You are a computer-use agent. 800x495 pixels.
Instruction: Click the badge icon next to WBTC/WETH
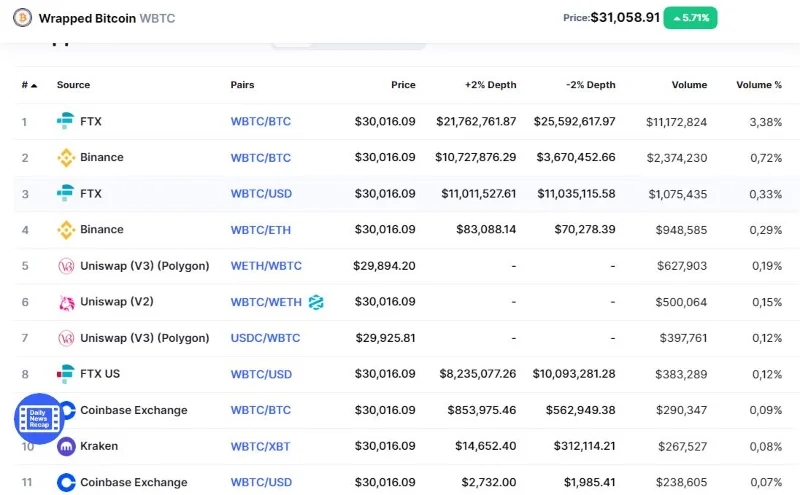click(316, 302)
